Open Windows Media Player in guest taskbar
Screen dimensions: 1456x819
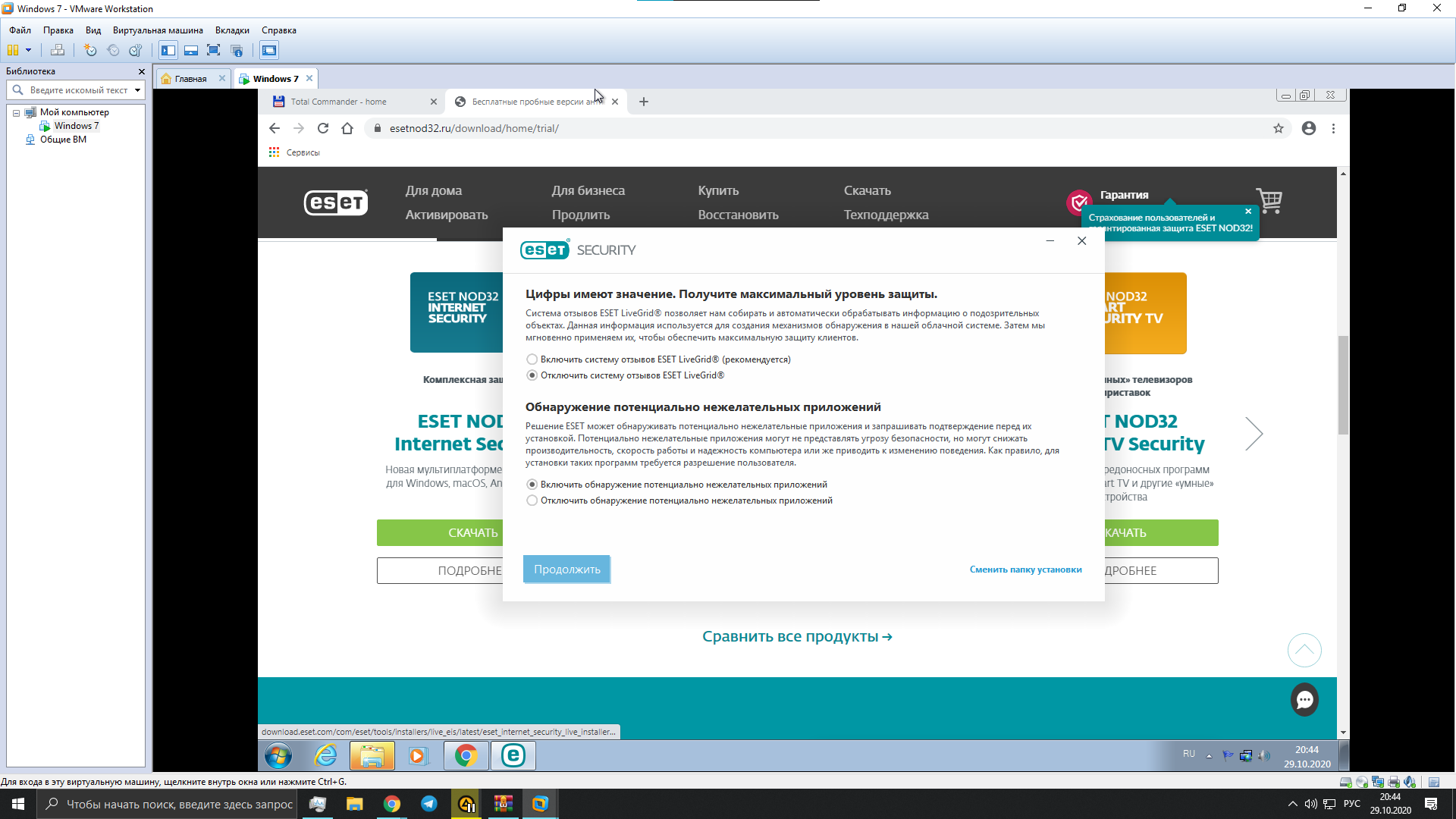coord(419,755)
